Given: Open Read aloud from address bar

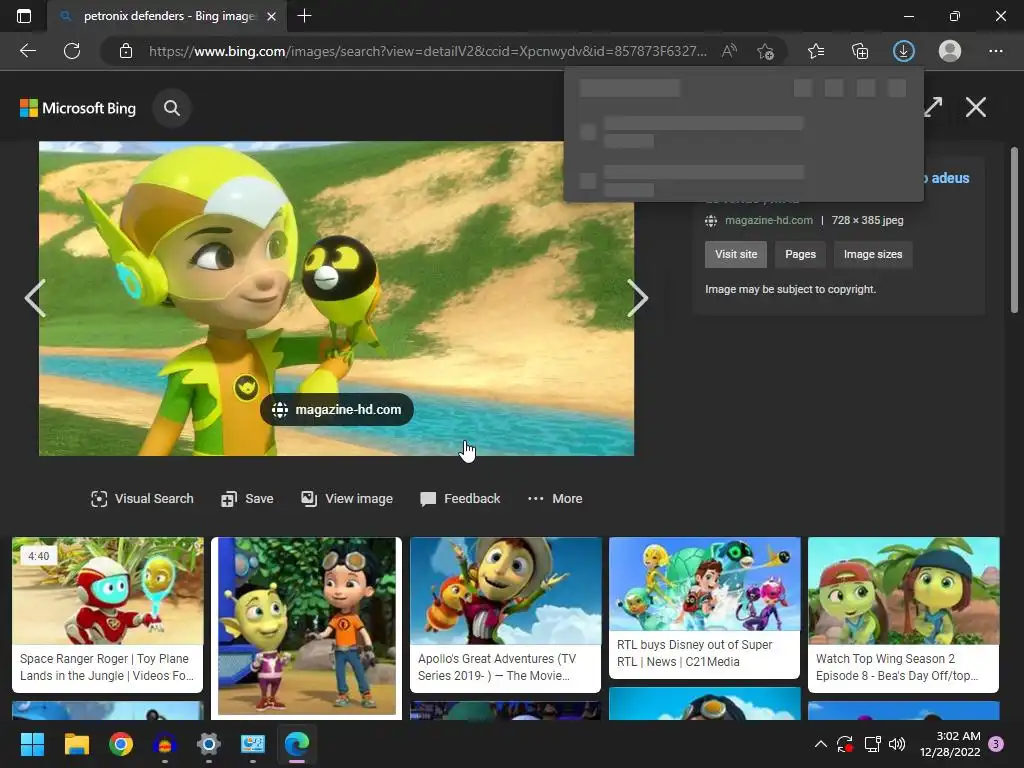Looking at the screenshot, I should coord(729,51).
